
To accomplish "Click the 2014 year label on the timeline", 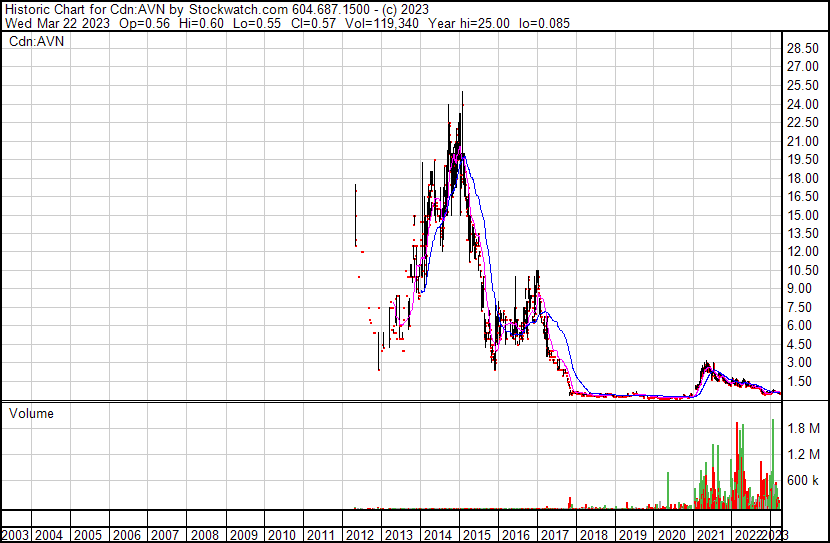I will [x=437, y=535].
